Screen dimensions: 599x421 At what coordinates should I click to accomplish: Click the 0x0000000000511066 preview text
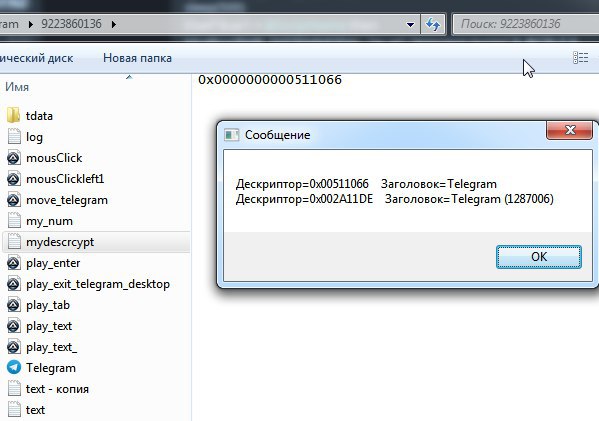pyautogui.click(x=270, y=80)
